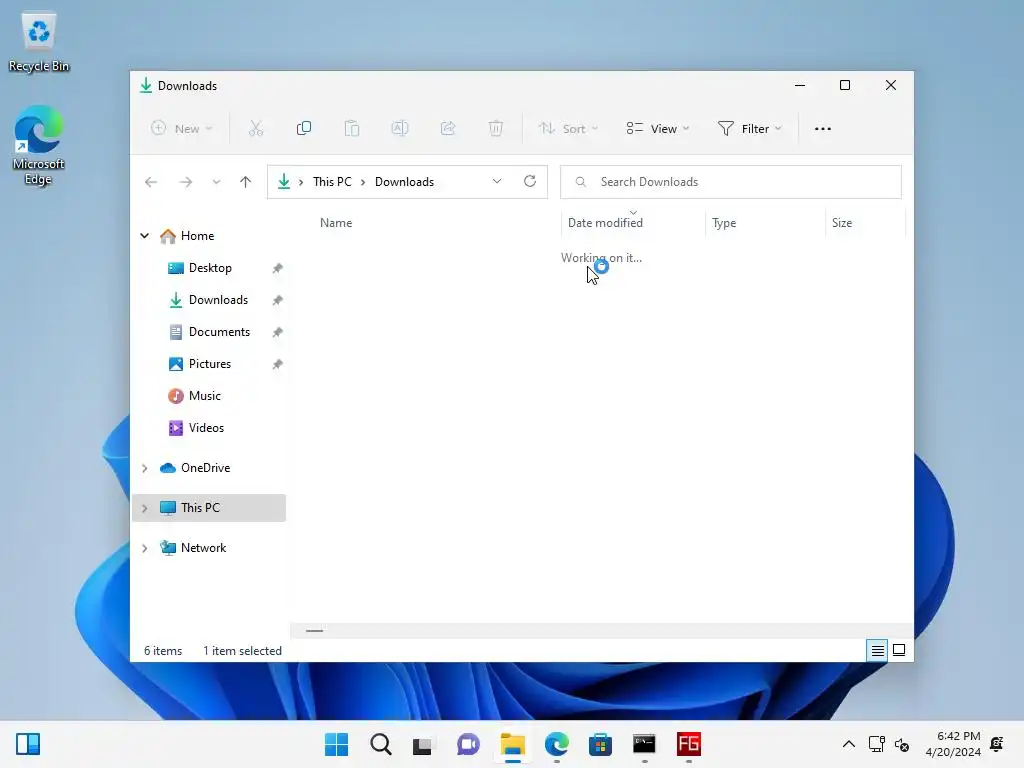Viewport: 1024px width, 768px height.
Task: Select Pictures in navigation pane
Action: tap(209, 364)
